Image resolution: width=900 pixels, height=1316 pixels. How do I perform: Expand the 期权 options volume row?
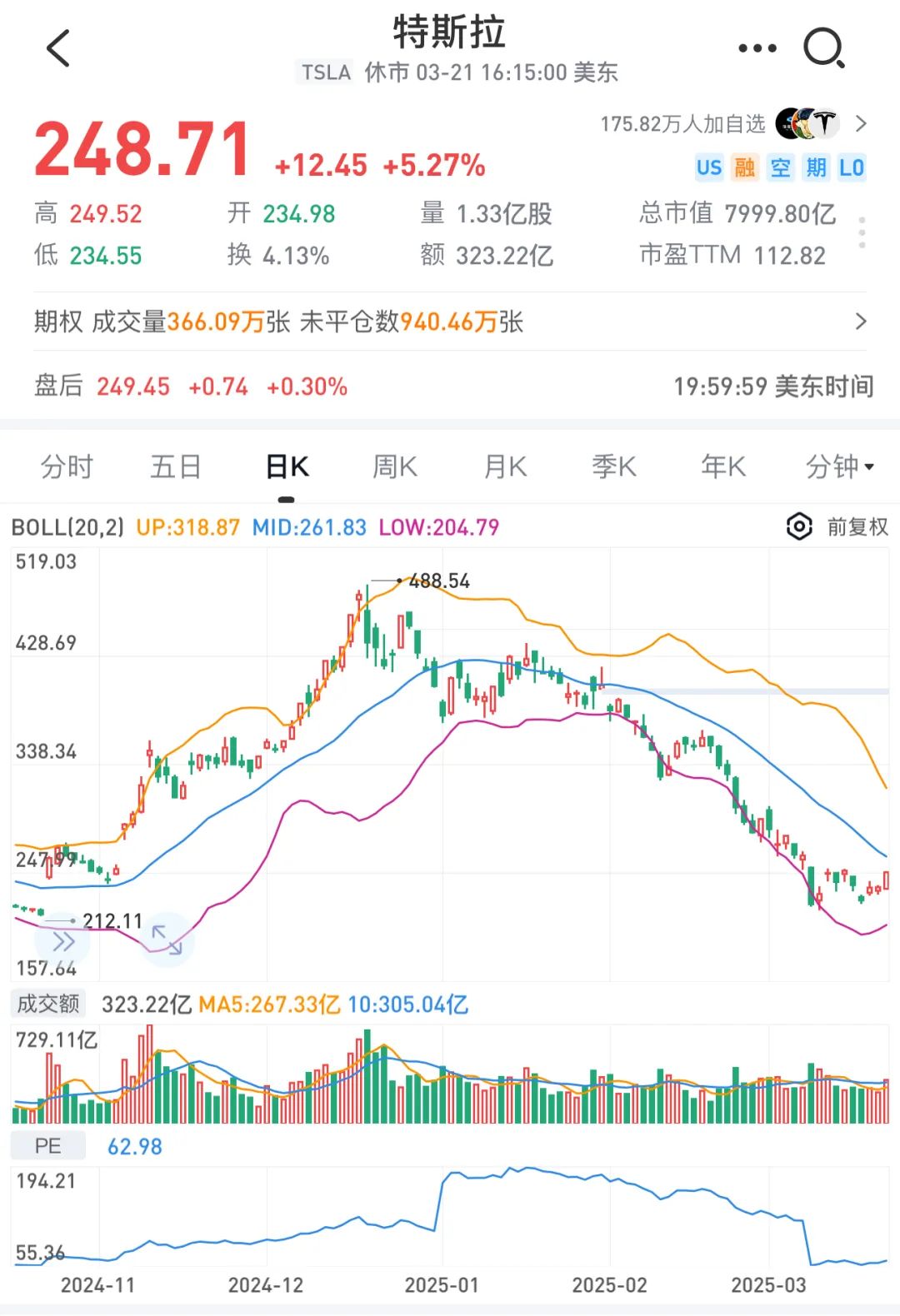click(x=450, y=322)
